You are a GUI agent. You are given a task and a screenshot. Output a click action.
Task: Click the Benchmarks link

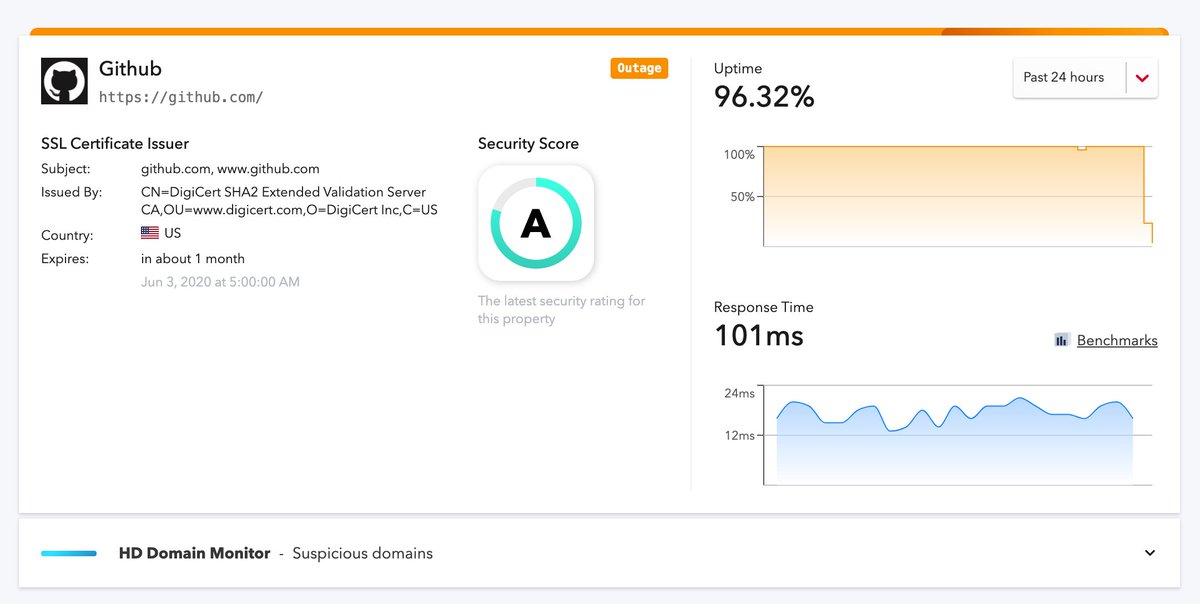(x=1116, y=340)
